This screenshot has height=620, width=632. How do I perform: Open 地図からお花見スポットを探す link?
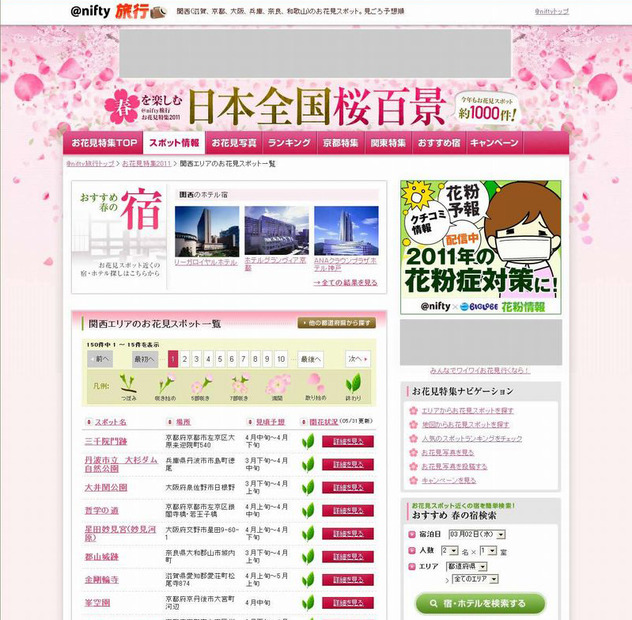point(466,424)
